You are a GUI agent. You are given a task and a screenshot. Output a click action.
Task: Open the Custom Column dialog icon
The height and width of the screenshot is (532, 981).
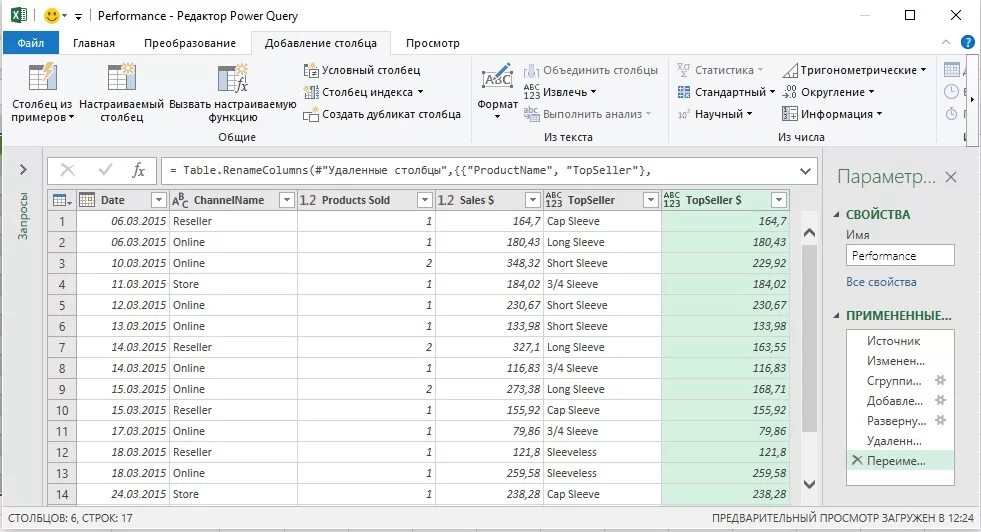(x=121, y=78)
